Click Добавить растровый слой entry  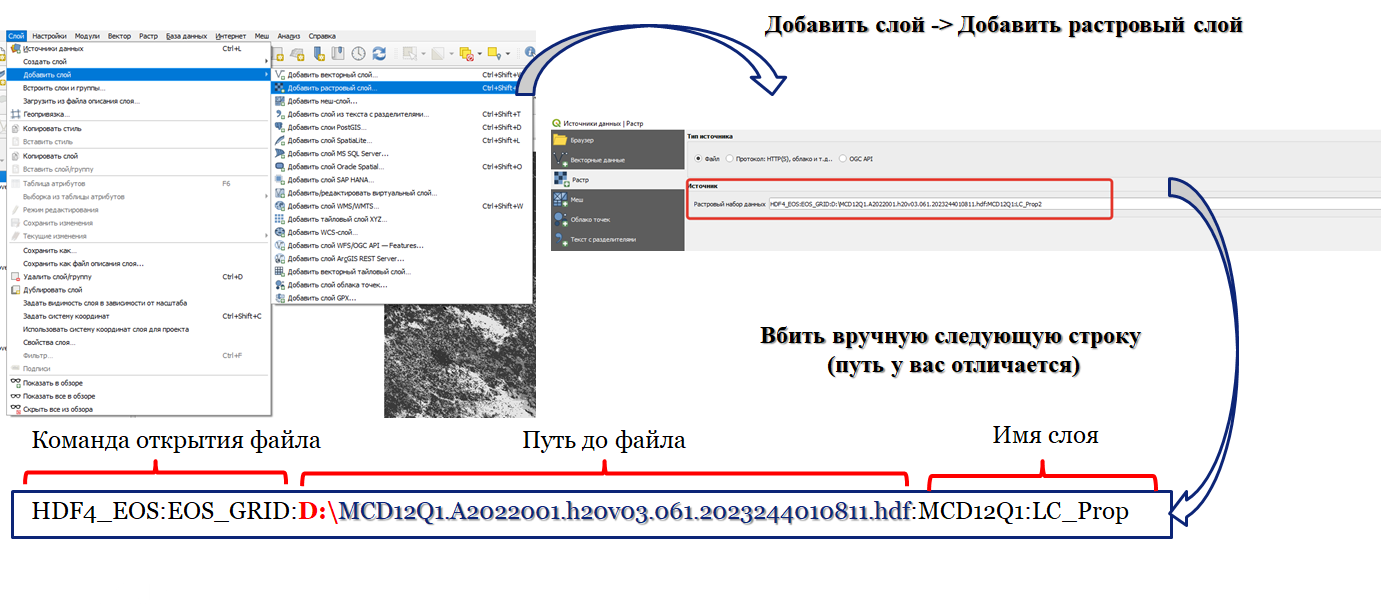[x=403, y=87]
